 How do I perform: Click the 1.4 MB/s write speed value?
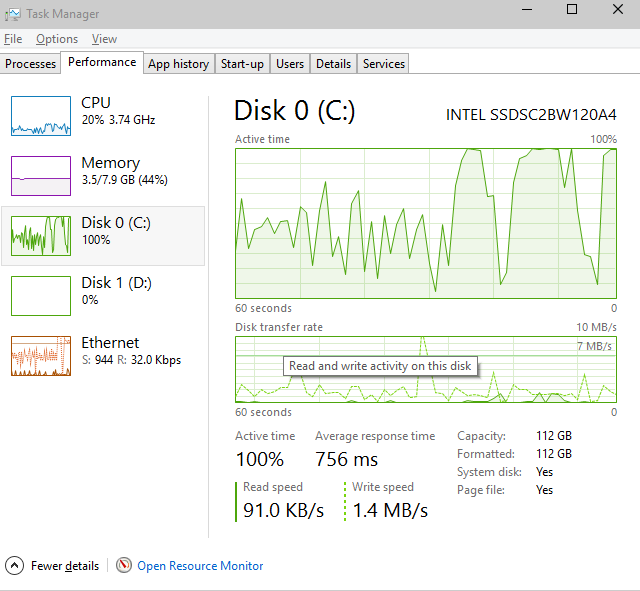click(x=390, y=510)
